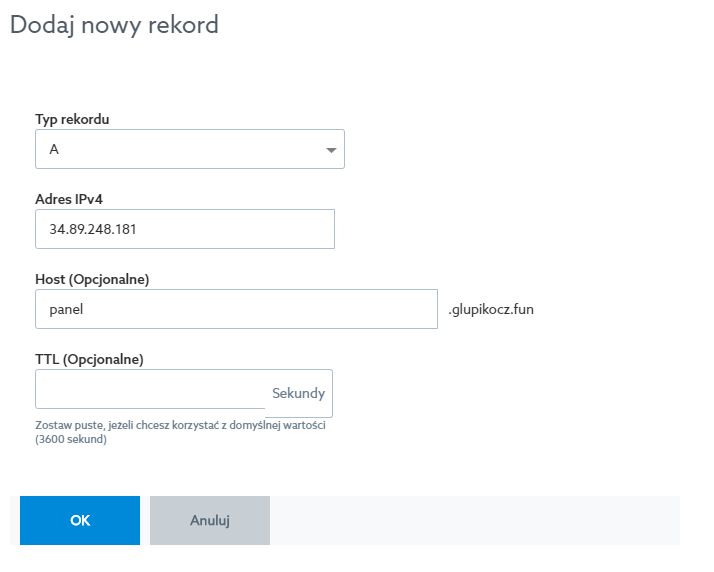Click the Host (Opcjonalne) label

point(92,278)
